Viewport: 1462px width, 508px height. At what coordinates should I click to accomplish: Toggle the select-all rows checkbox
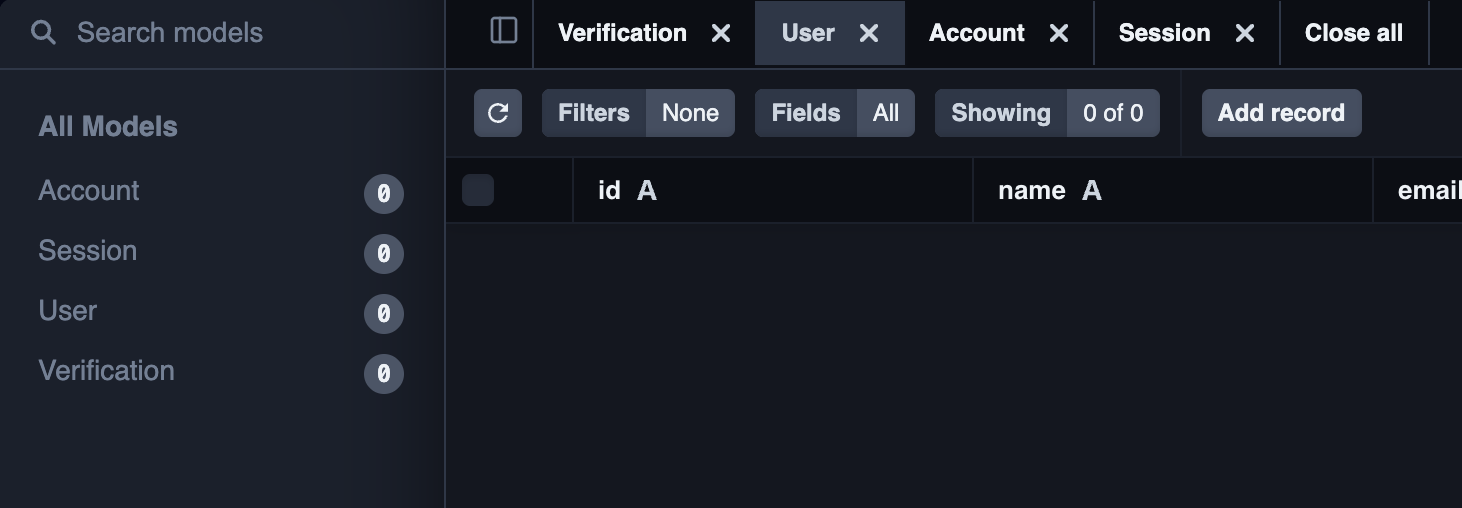(x=478, y=190)
